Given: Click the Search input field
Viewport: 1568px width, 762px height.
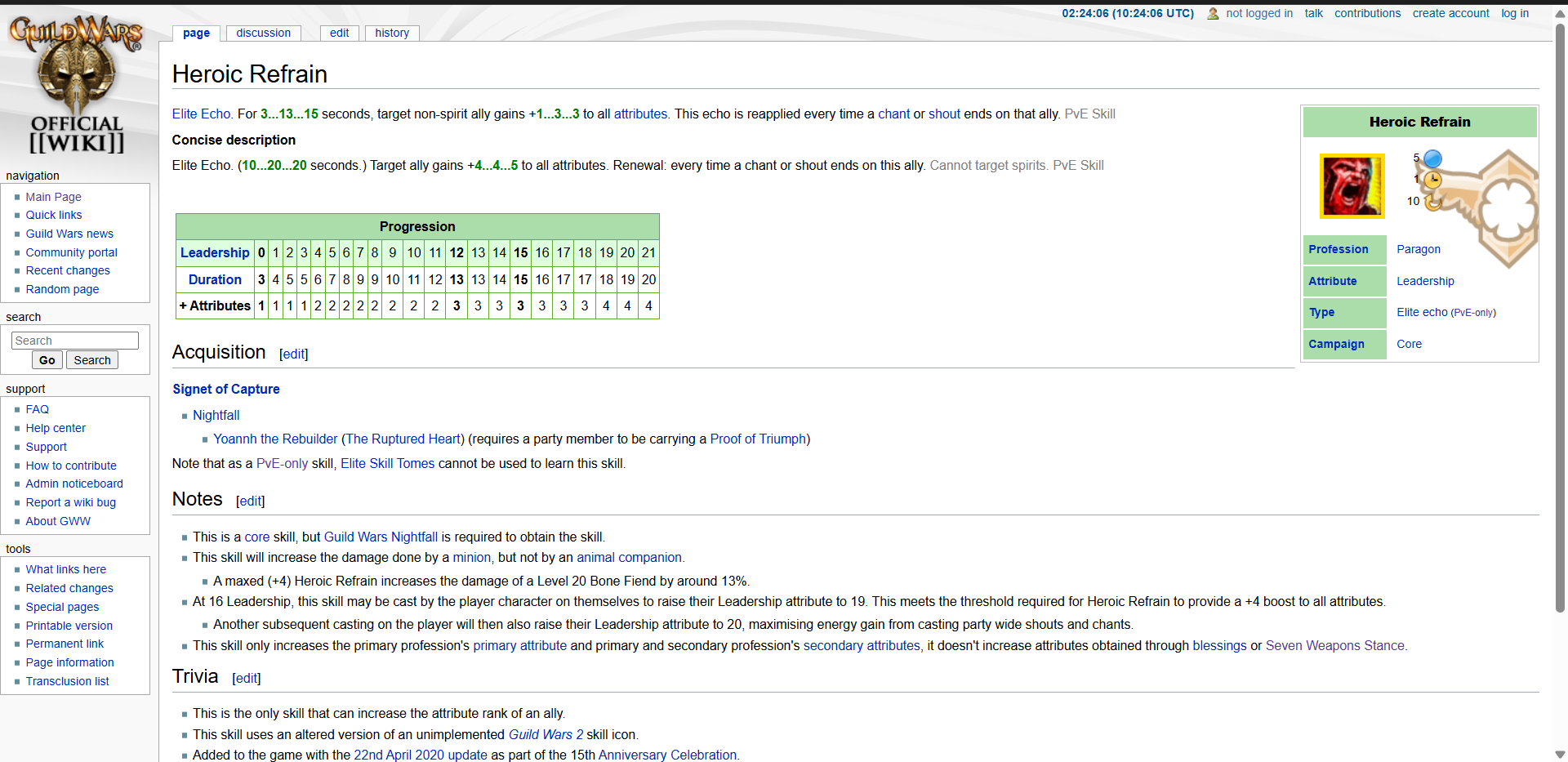Looking at the screenshot, I should pyautogui.click(x=75, y=341).
